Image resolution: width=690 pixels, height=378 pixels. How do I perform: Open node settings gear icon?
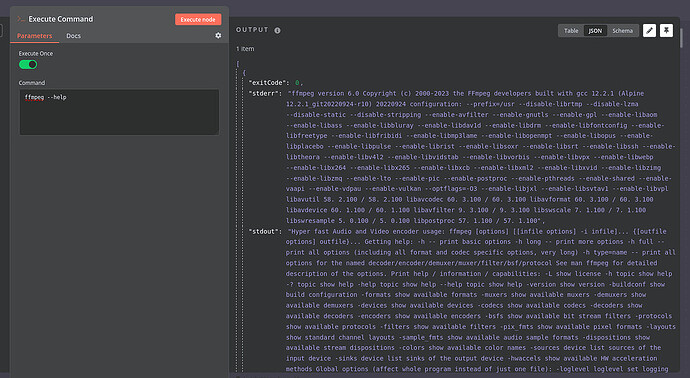[218, 36]
